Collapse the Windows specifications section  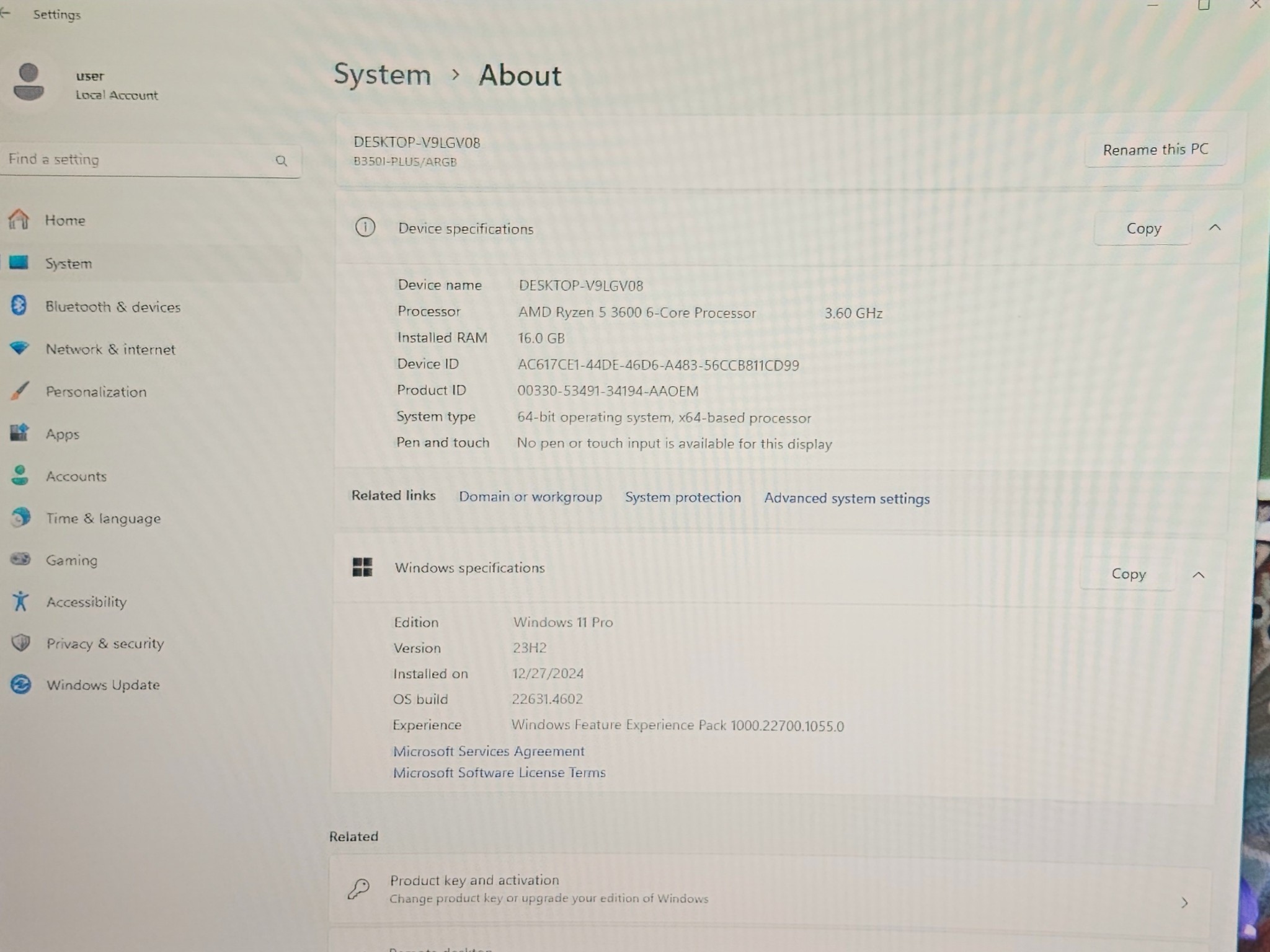(1199, 575)
